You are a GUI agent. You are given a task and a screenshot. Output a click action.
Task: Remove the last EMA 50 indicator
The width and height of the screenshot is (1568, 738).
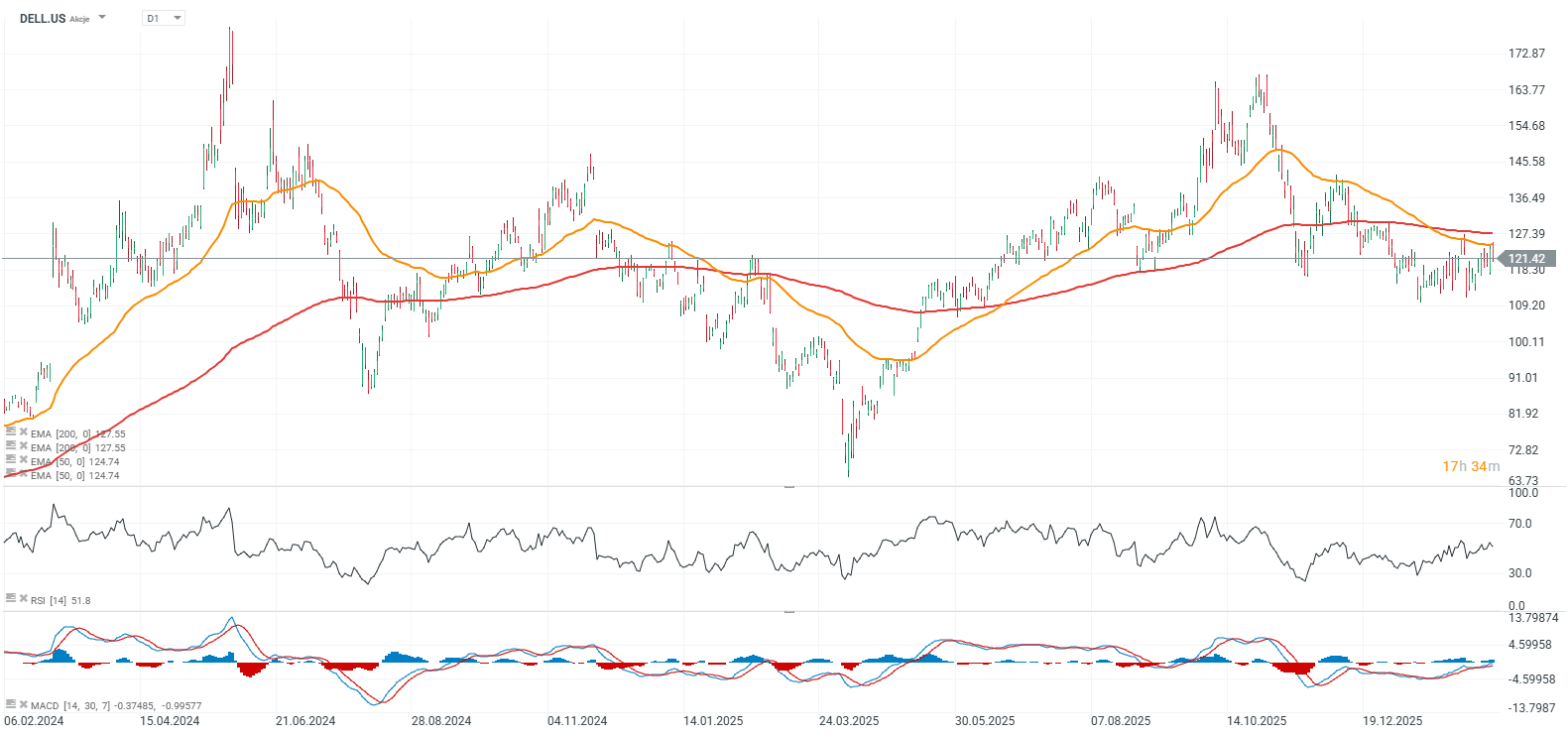pos(23,474)
